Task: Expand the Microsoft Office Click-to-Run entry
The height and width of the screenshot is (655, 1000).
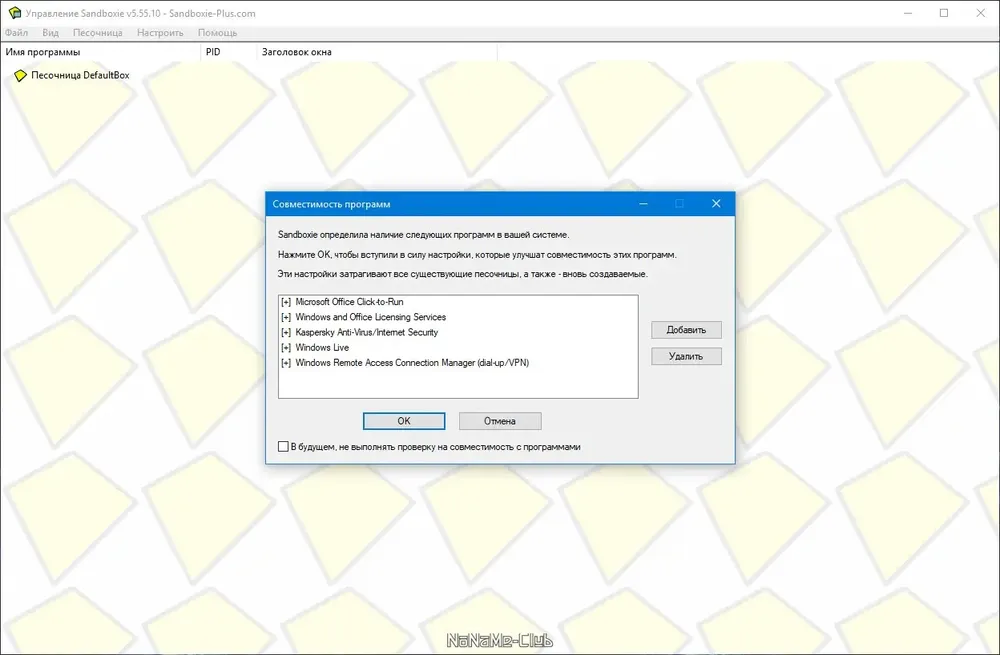Action: (286, 302)
